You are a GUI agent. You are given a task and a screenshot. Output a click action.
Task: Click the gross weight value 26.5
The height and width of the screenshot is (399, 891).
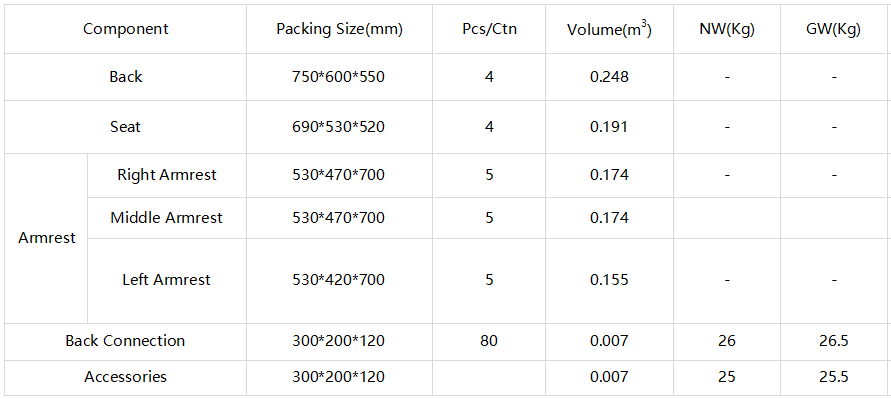click(x=834, y=342)
